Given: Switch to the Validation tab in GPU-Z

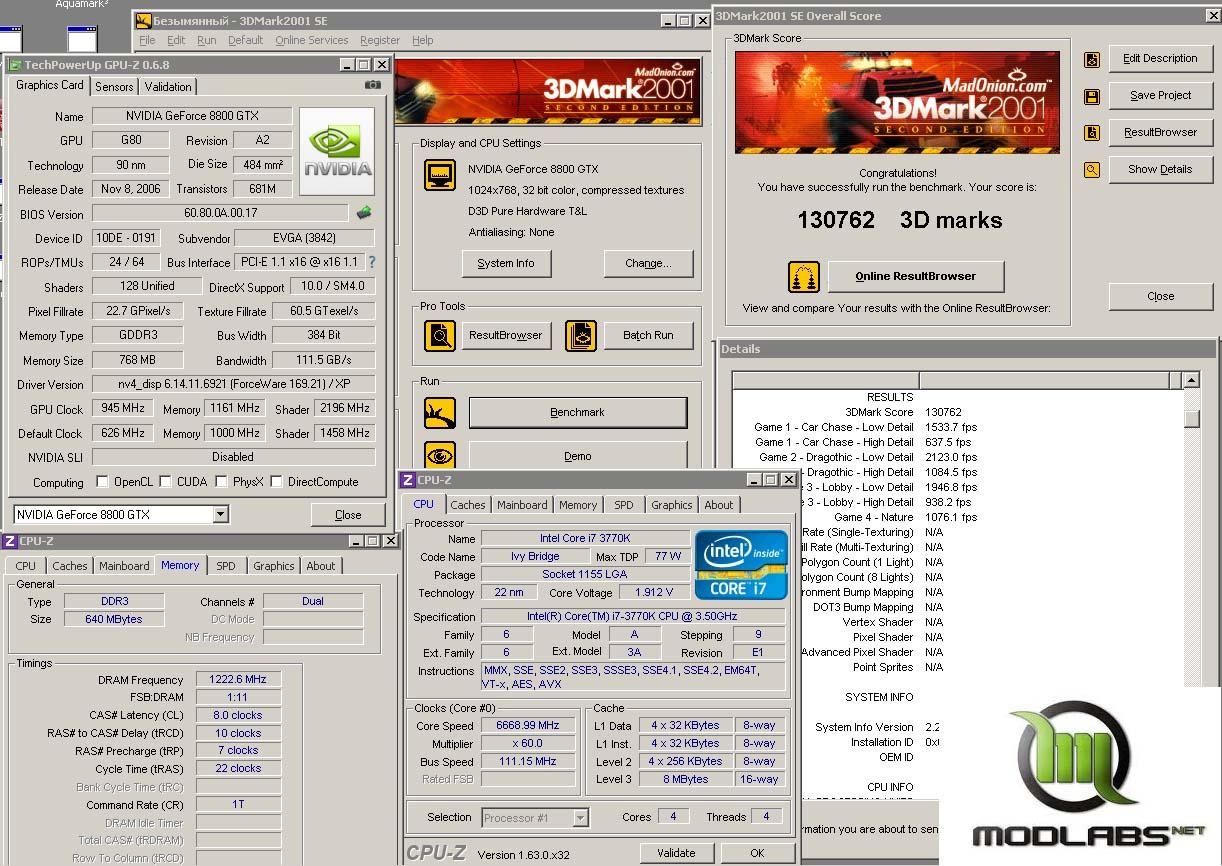Looking at the screenshot, I should [x=168, y=87].
